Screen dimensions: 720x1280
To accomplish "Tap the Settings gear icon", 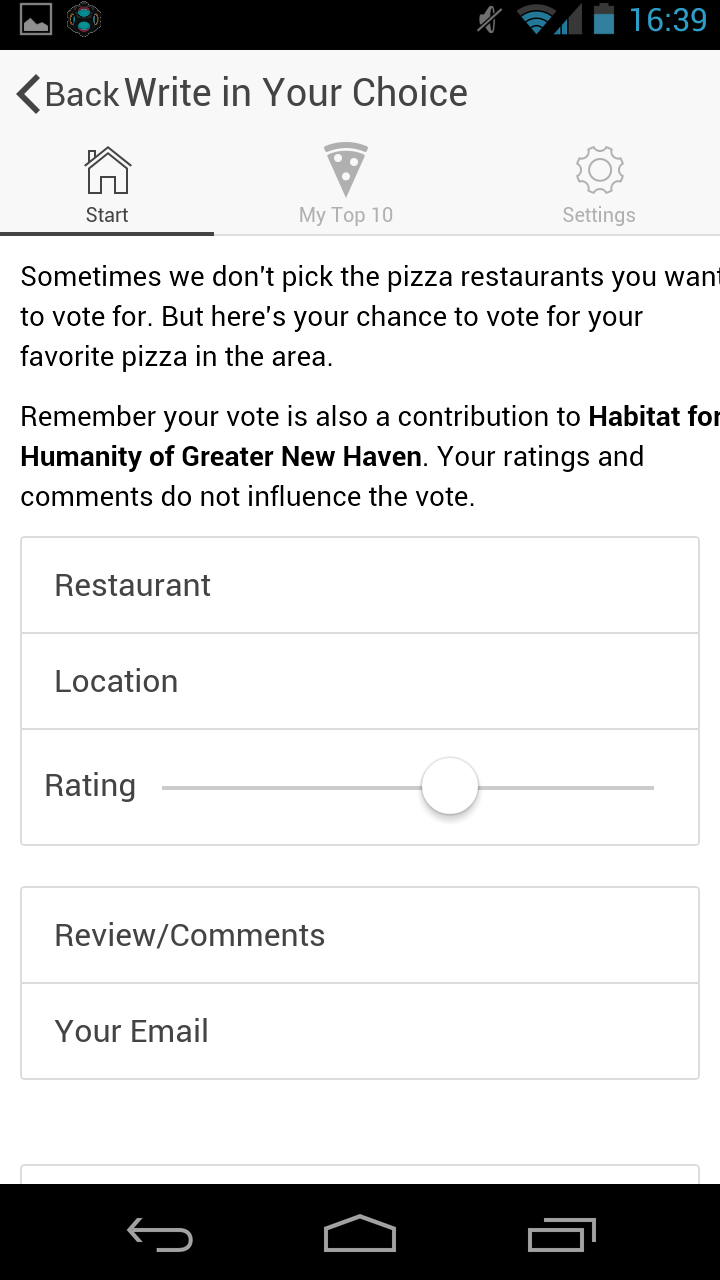I will 599,170.
